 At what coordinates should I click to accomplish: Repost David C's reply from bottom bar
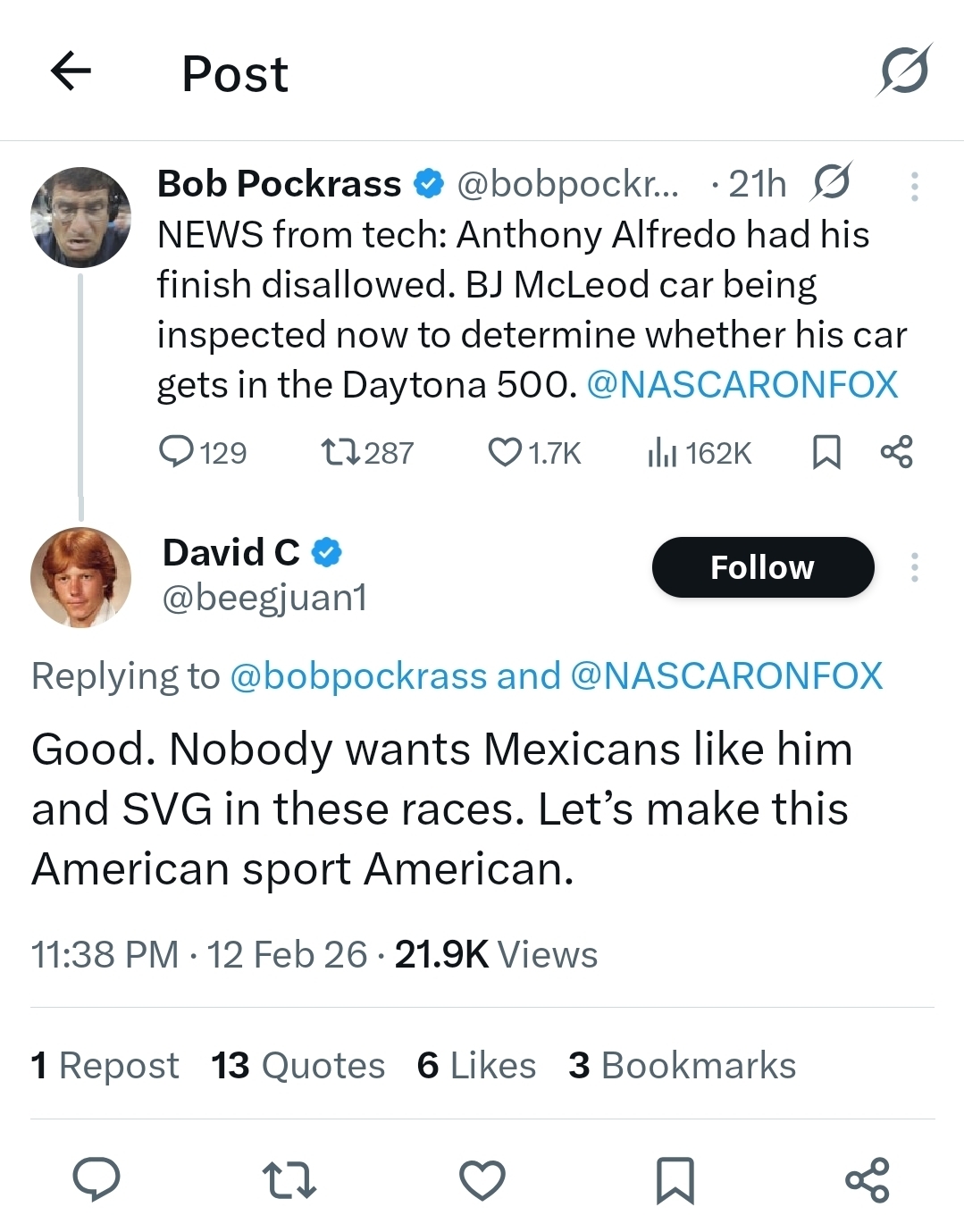[x=289, y=1179]
